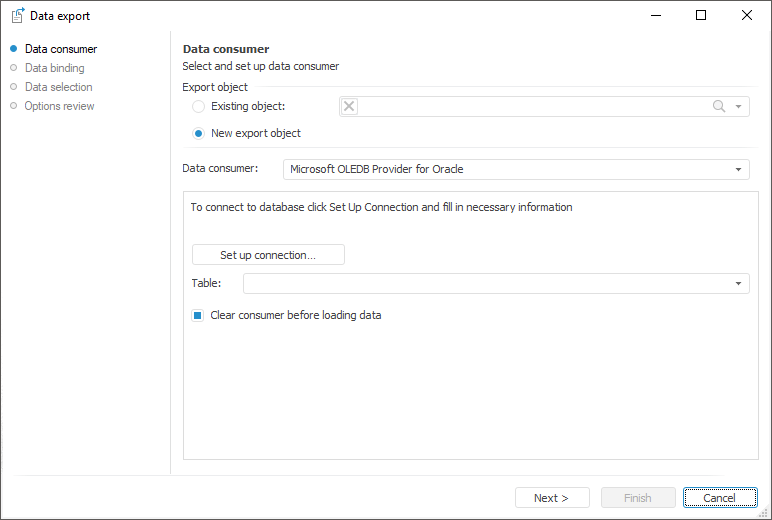
Task: Select the New export object option
Action: (x=199, y=133)
